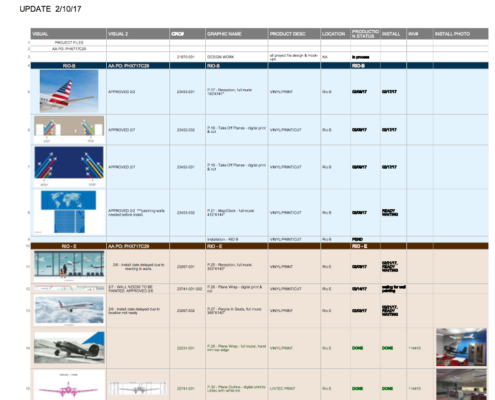This screenshot has width=495, height=400.
Task: Click the 'Install date delayed due to rewiring' note
Action: [x=138, y=266]
